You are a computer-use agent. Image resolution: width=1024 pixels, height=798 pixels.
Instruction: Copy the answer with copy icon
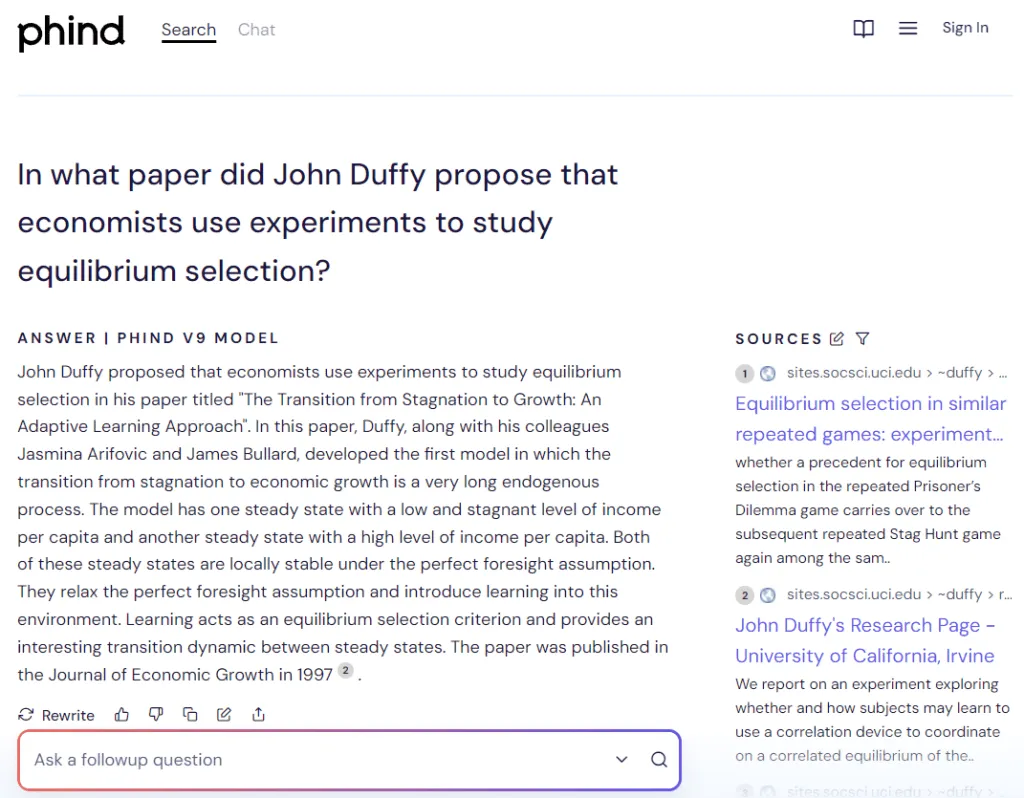click(x=190, y=714)
